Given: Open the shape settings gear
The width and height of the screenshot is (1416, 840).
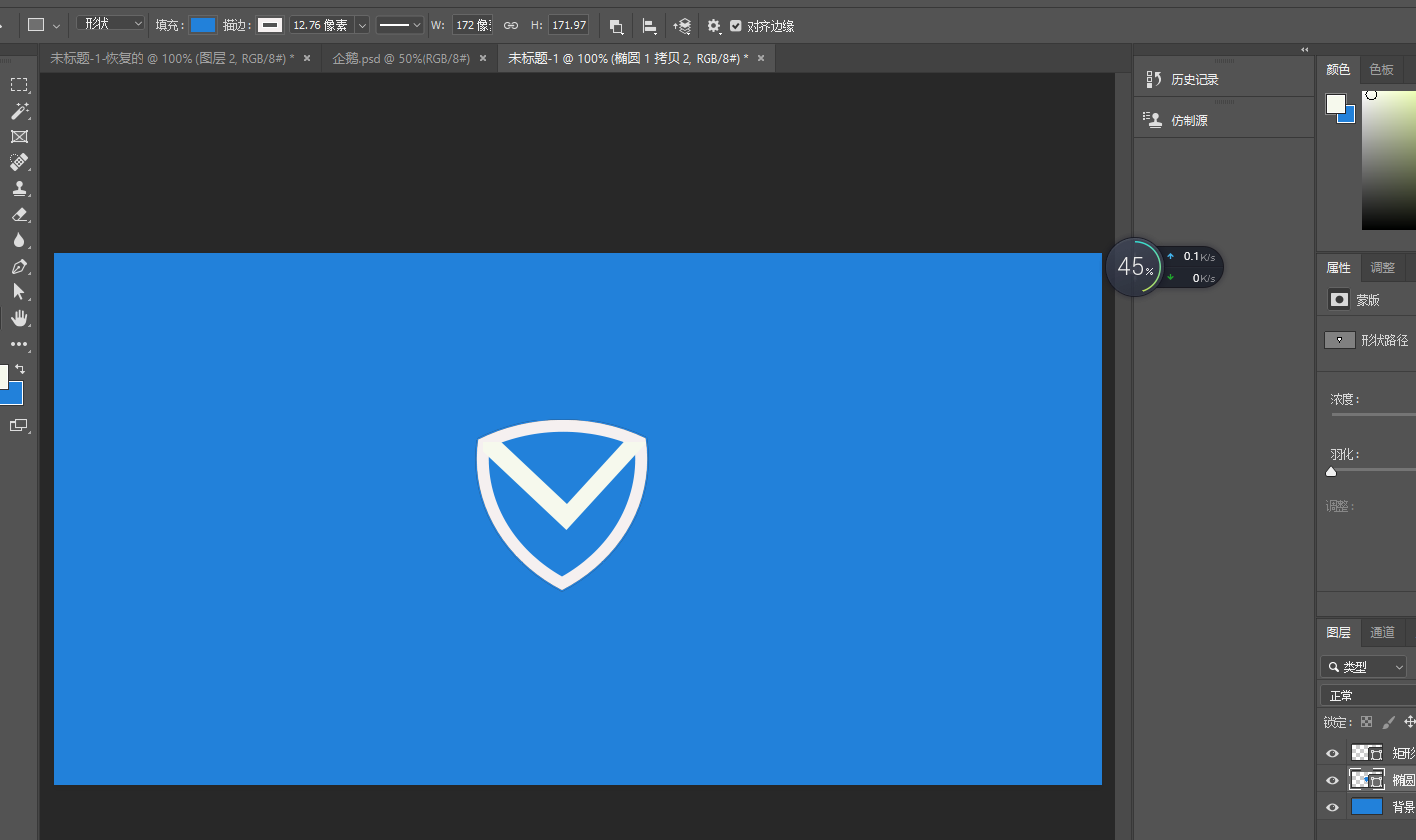Looking at the screenshot, I should [713, 26].
